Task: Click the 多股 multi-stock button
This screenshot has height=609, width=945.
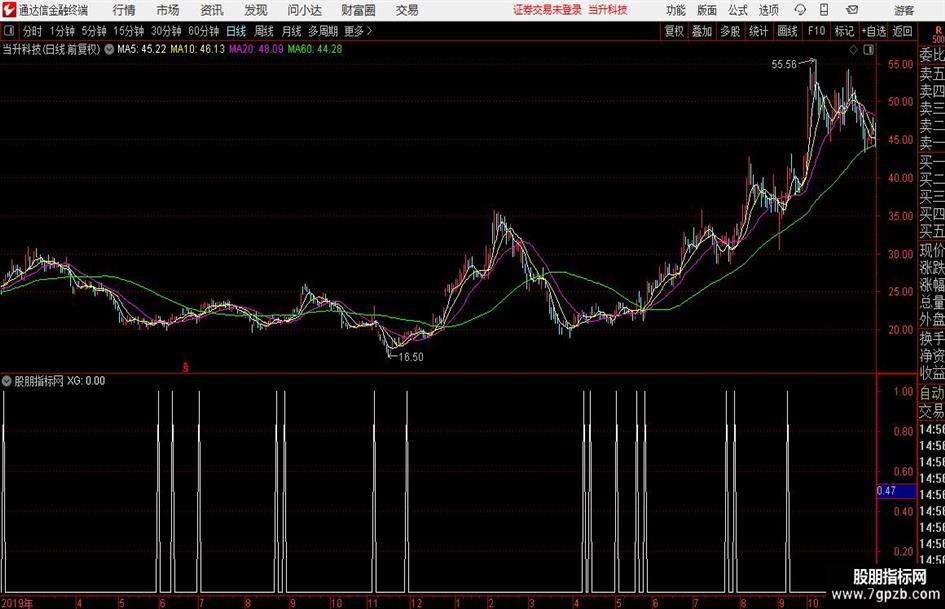Action: point(730,31)
